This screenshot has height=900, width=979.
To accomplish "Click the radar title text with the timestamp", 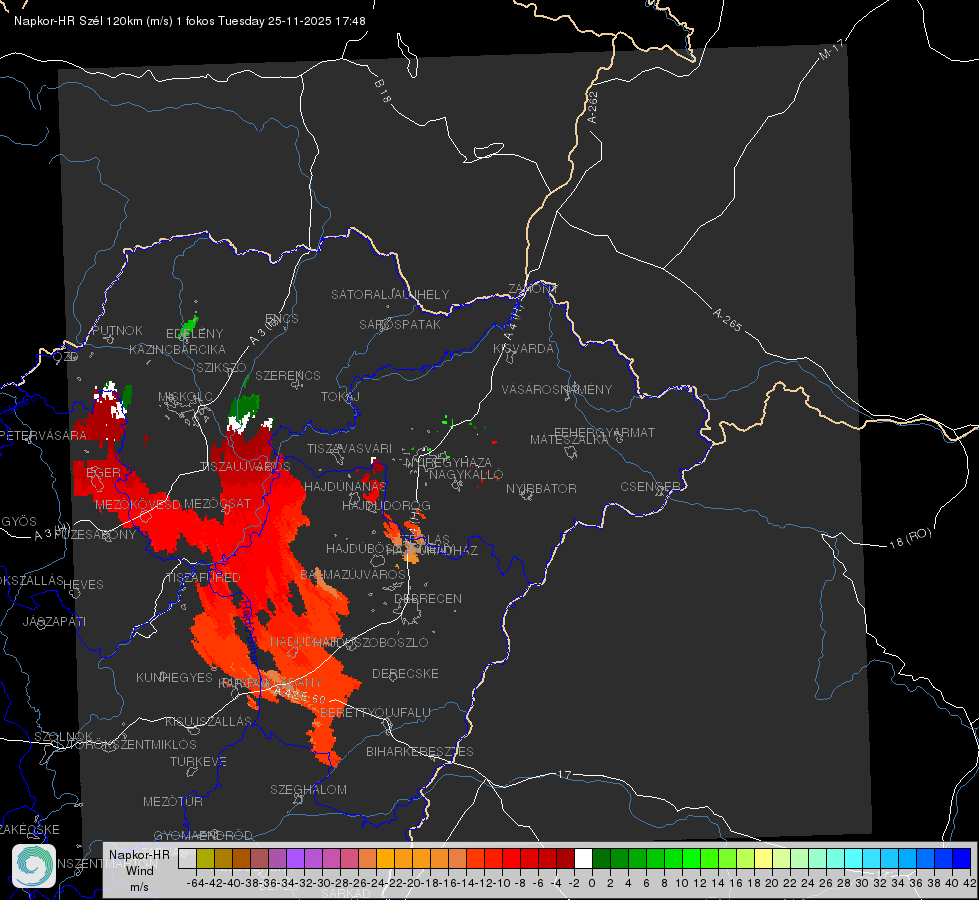I will pos(190,21).
